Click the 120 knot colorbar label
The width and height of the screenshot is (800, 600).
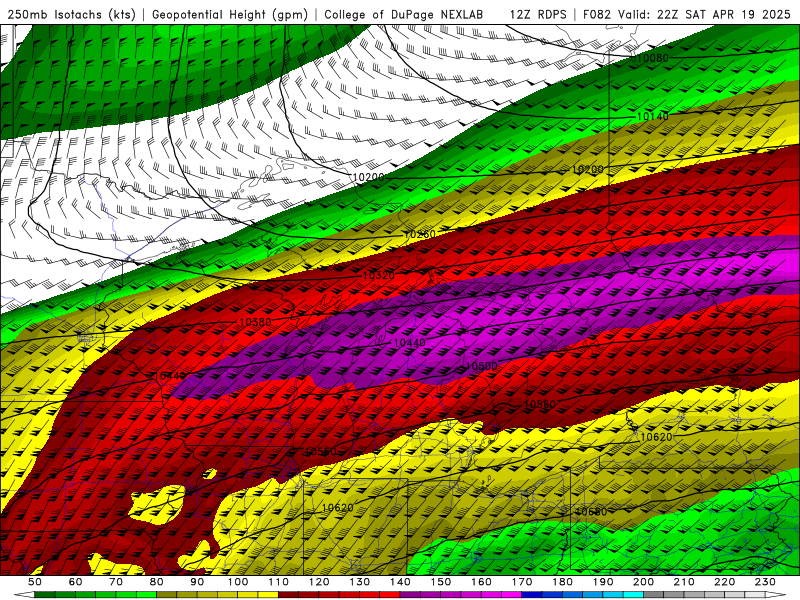(x=319, y=582)
